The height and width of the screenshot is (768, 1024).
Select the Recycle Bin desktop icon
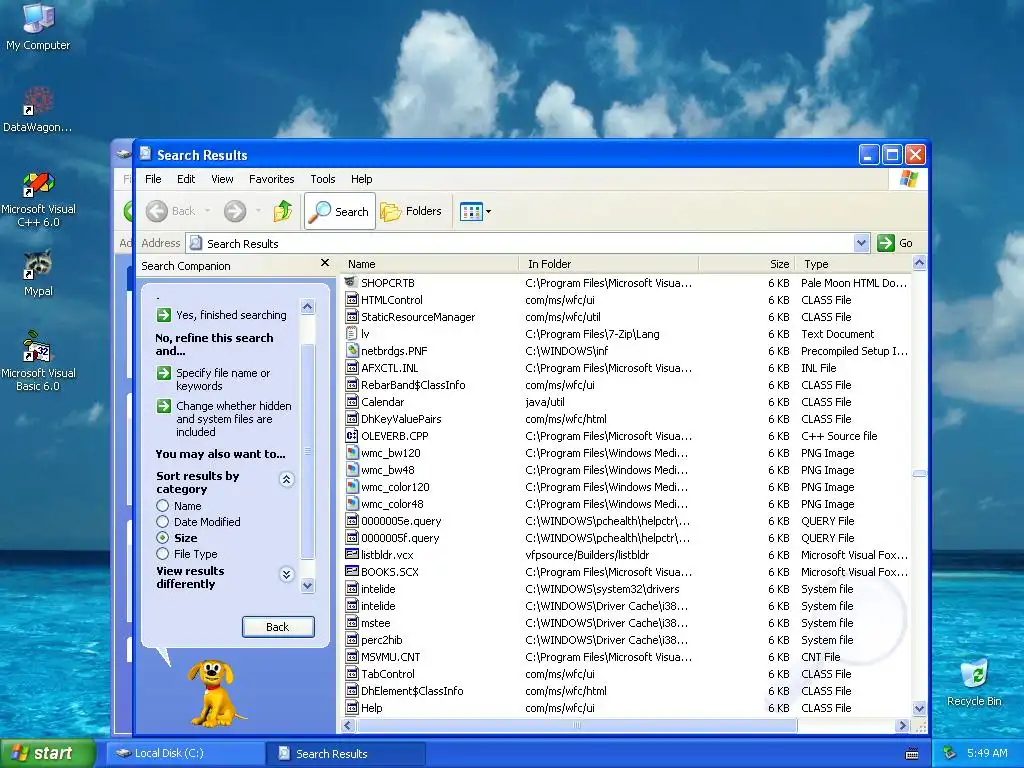974,682
